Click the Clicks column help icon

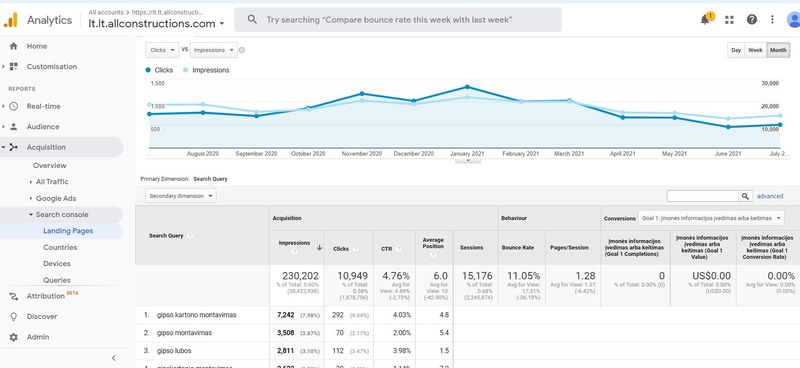point(355,249)
